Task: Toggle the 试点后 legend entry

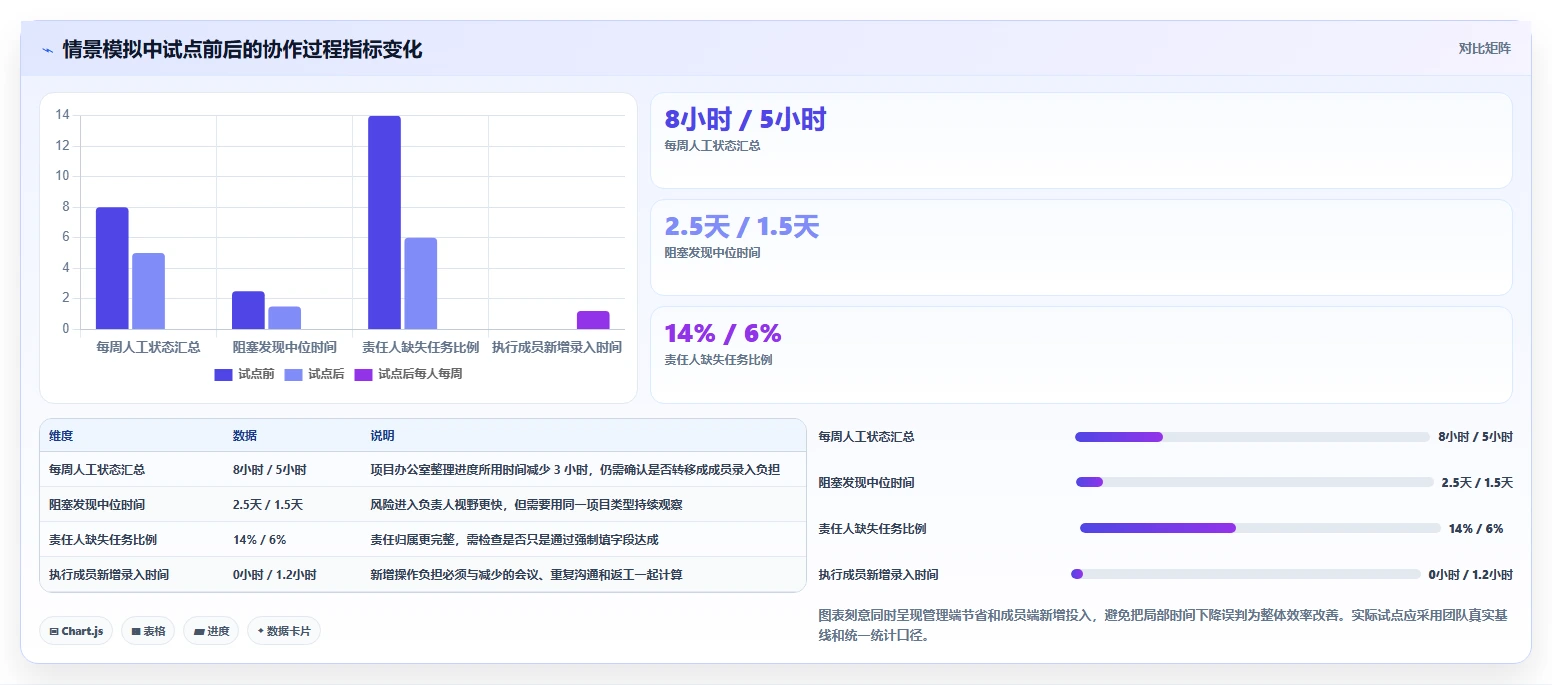Action: tap(314, 374)
